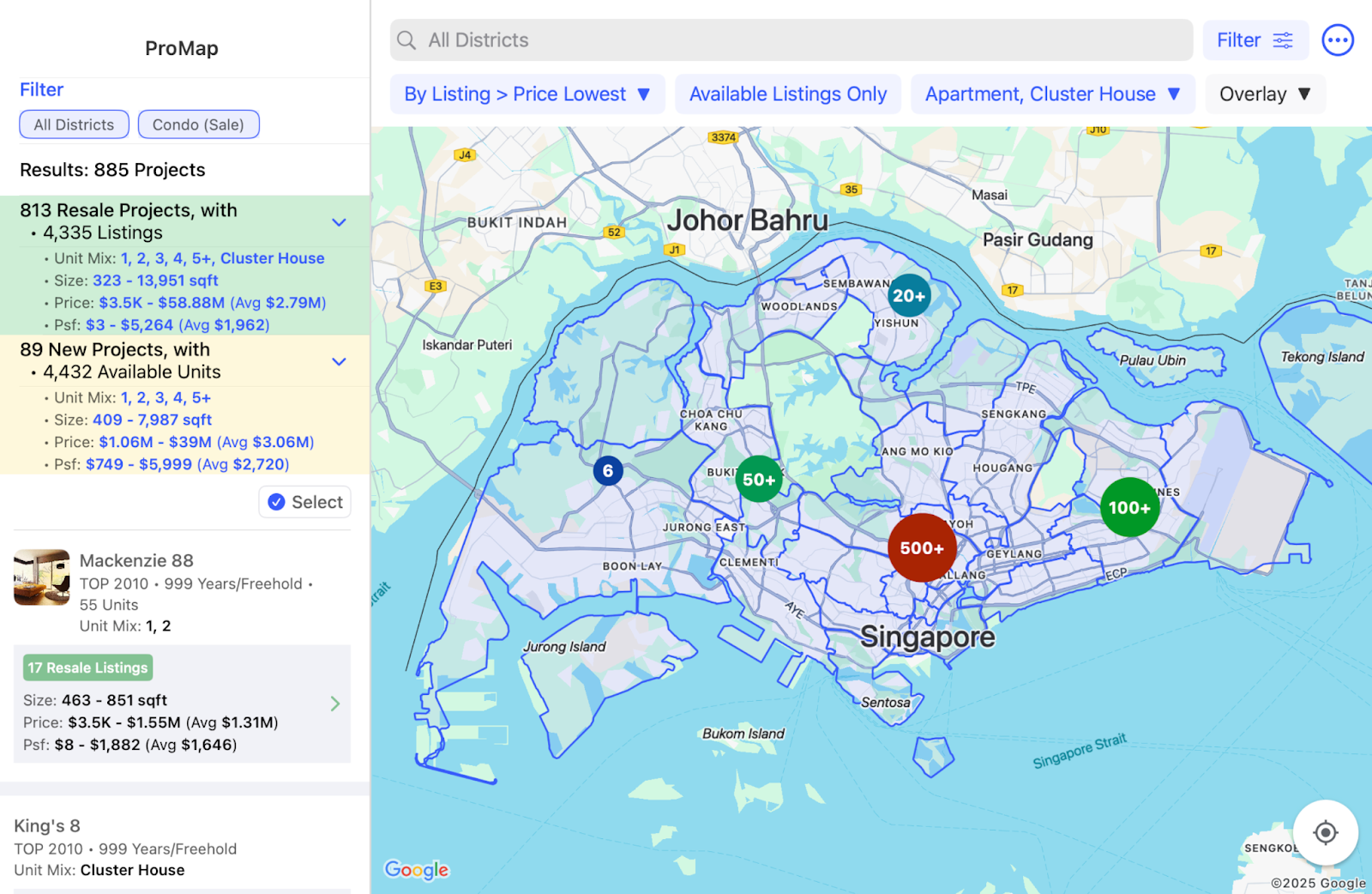Click the Pulau Ubin map label
Viewport: 1372px width, 894px height.
tap(1152, 360)
